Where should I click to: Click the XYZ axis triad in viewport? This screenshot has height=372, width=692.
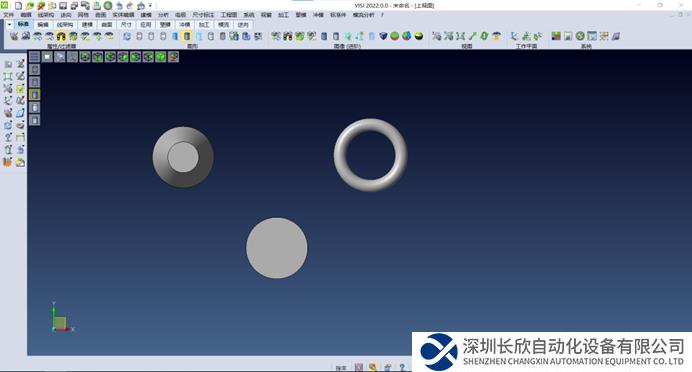tap(62, 317)
